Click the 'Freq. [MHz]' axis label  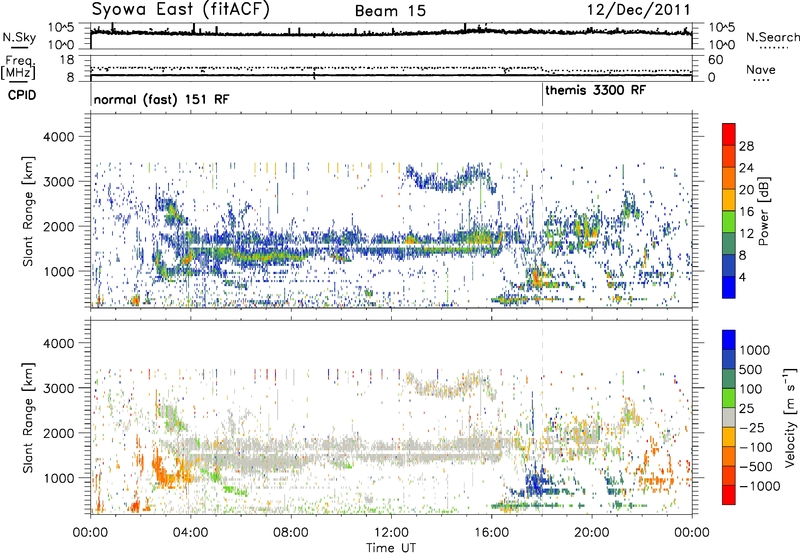coord(18,67)
